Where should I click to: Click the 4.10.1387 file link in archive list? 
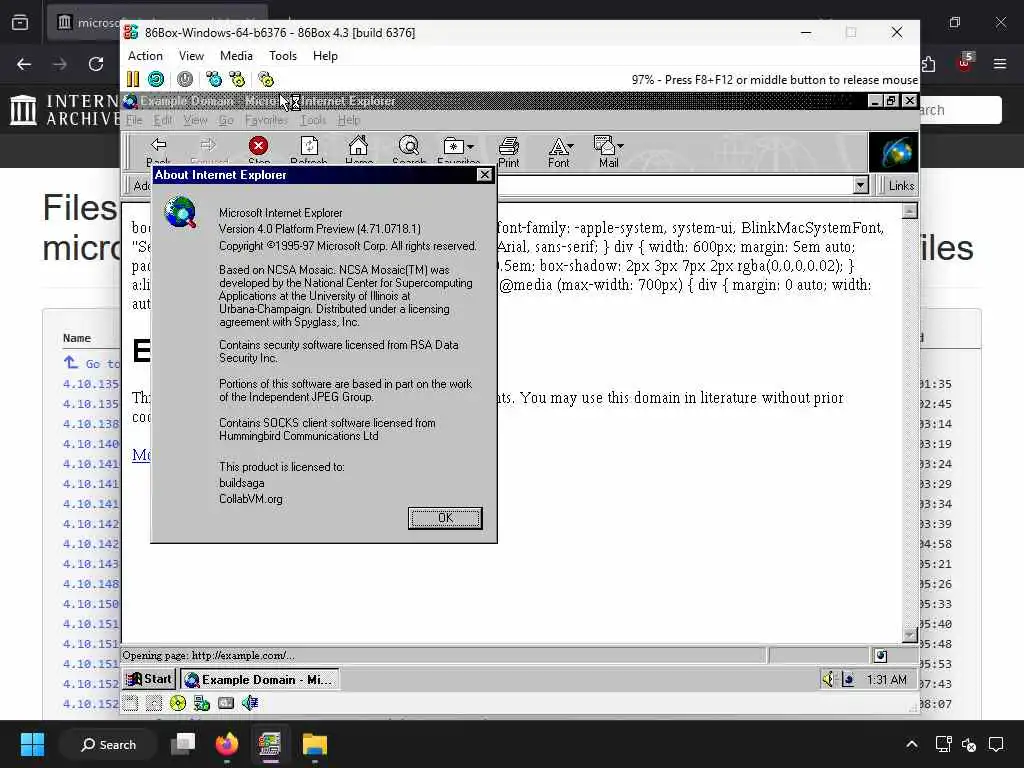(91, 424)
